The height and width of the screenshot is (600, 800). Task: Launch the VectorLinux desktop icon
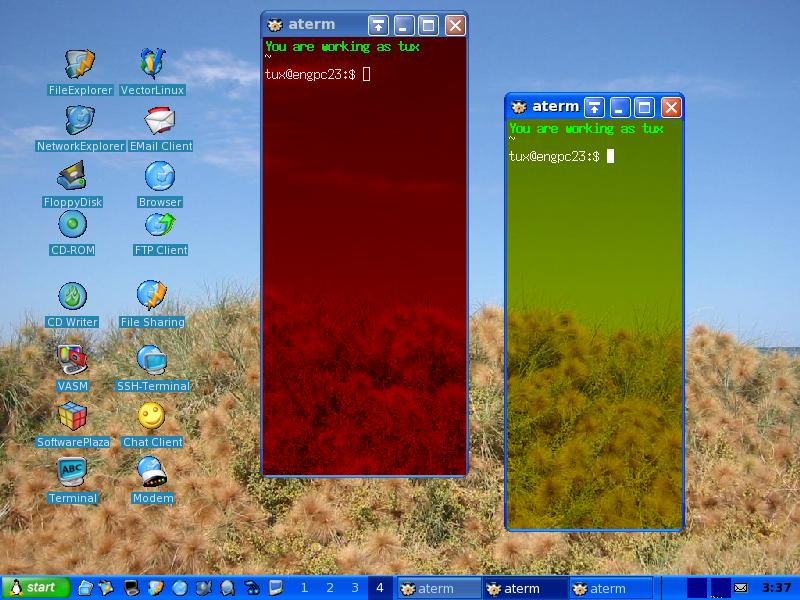click(152, 65)
